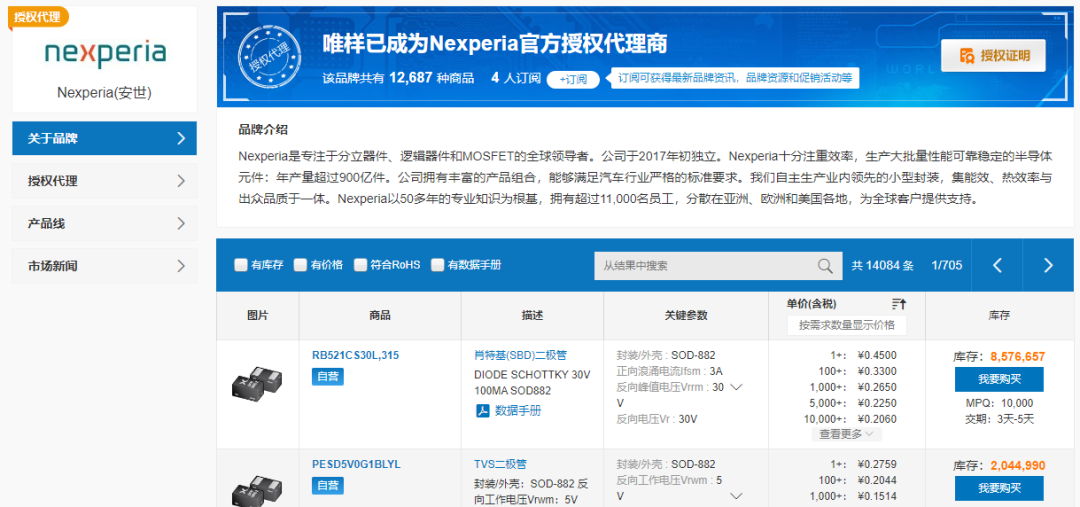Viewport: 1080px width, 507px height.
Task: Enable the 符合RoHS filter checkbox
Action: 360,265
